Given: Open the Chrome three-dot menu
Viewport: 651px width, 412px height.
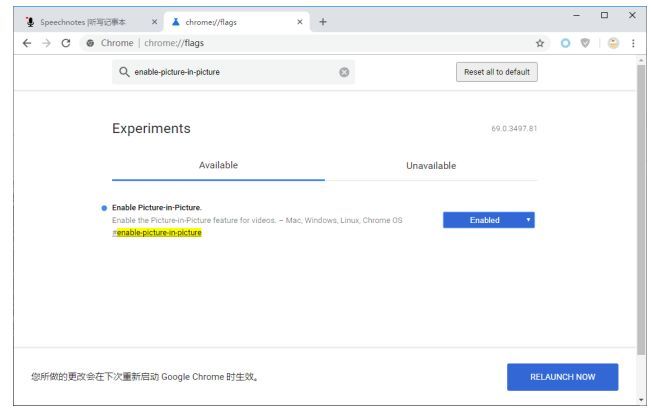Looking at the screenshot, I should point(632,43).
